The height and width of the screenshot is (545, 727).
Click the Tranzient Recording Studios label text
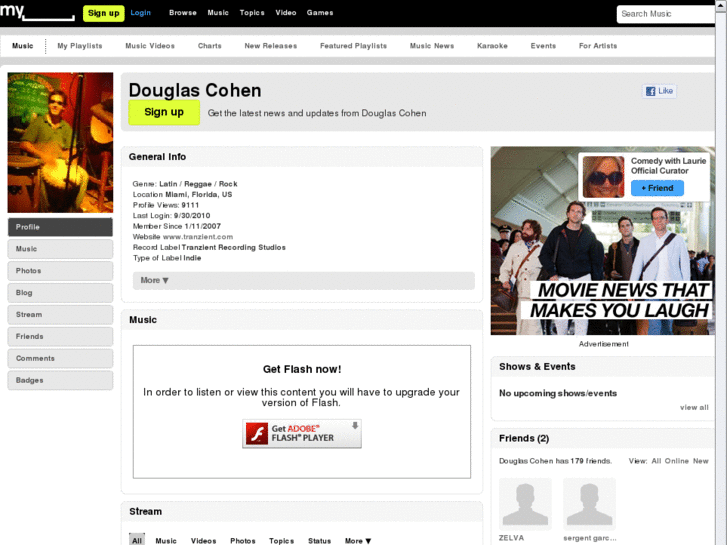(234, 248)
